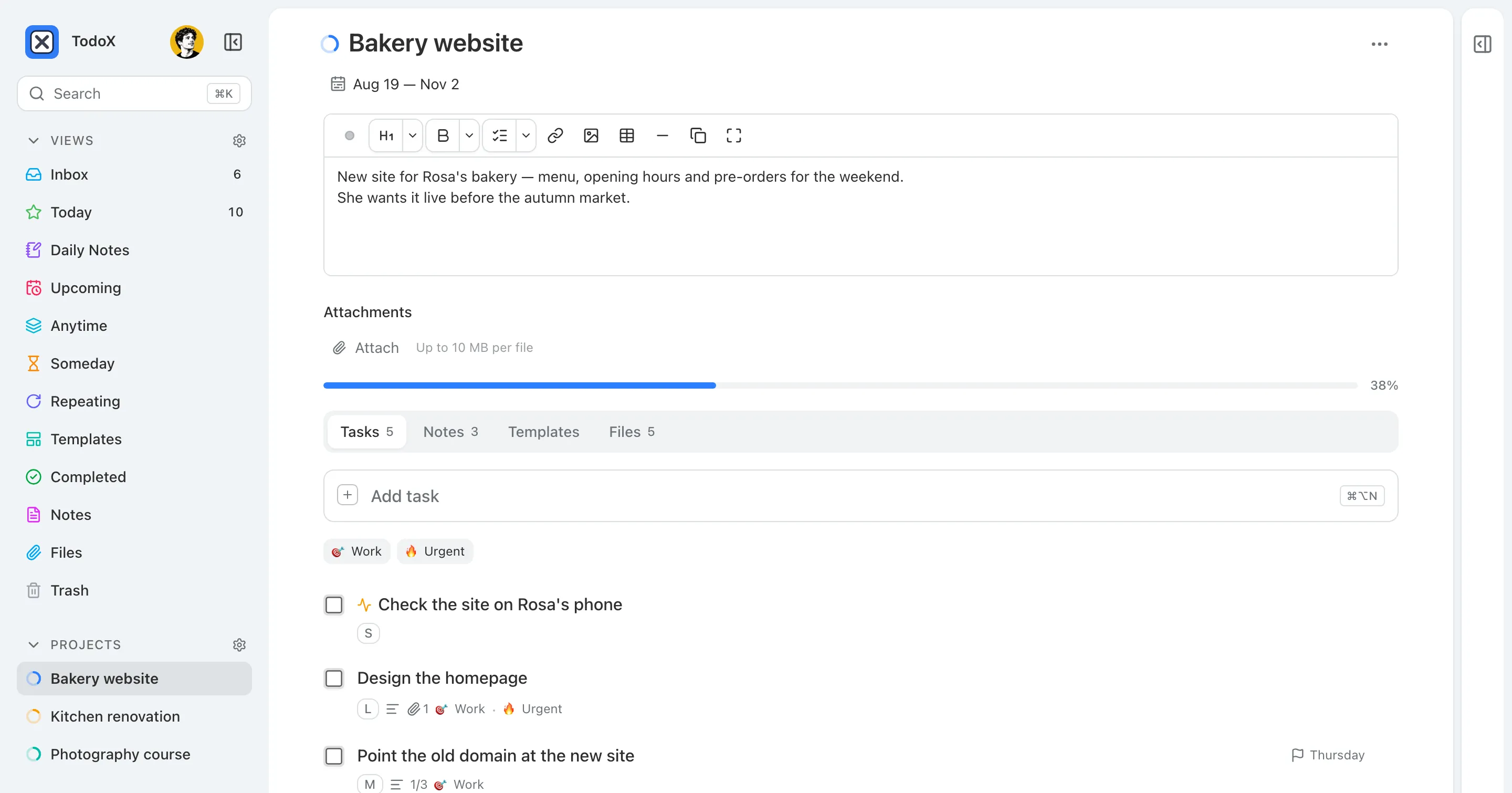Open the Upcoming view
Viewport: 1512px width, 793px height.
coord(134,288)
